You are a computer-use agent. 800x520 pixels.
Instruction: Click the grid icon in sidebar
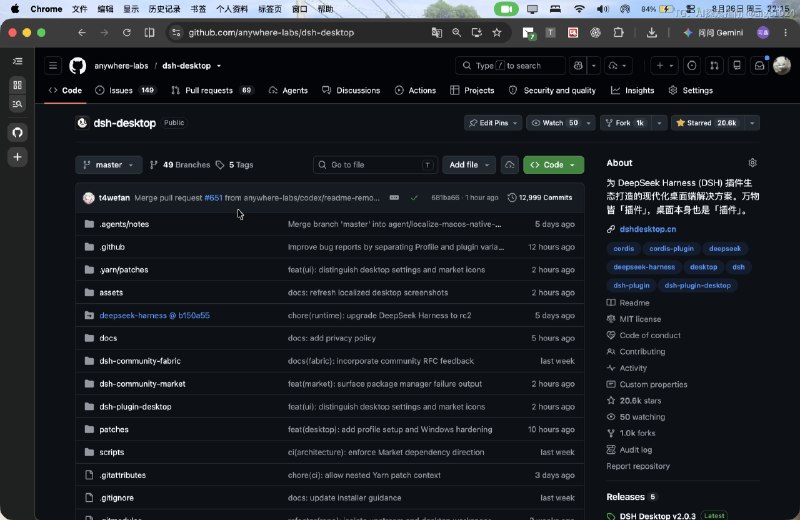coord(17,85)
